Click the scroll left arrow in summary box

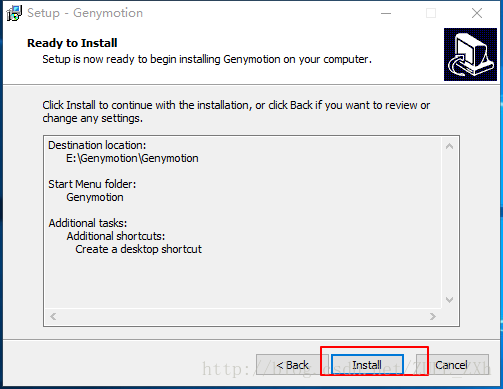point(53,316)
